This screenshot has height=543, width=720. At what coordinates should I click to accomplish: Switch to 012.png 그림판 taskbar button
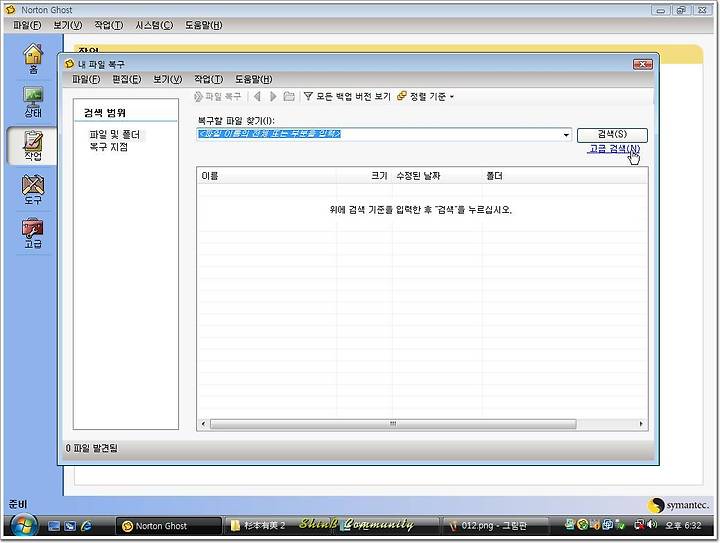[x=494, y=526]
